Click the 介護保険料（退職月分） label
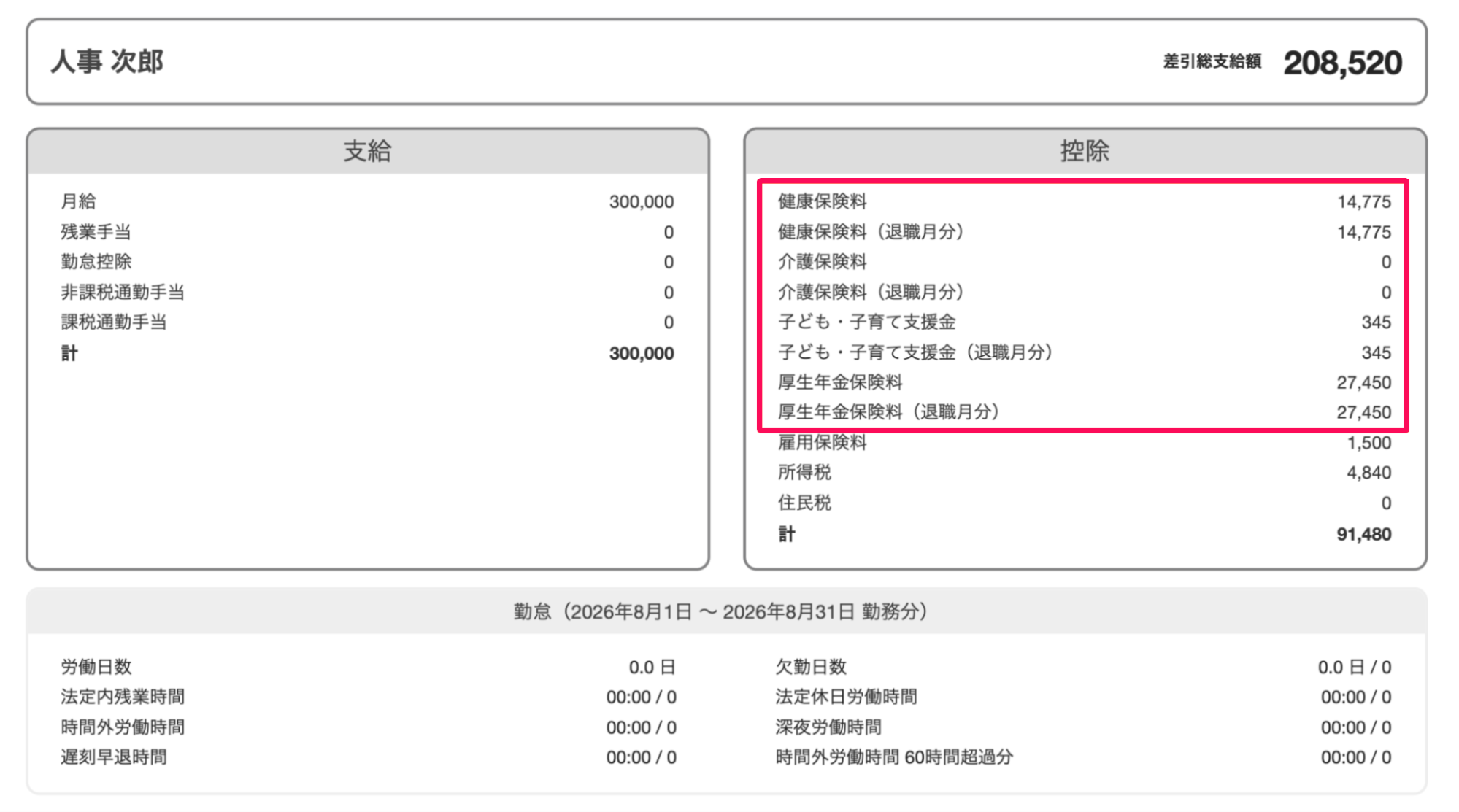 [x=871, y=293]
